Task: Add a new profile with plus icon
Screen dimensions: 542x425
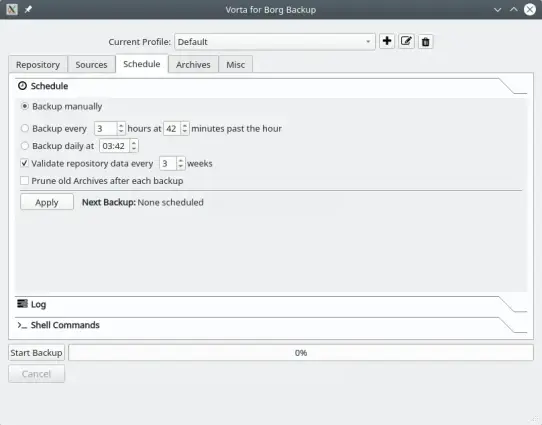Action: [387, 41]
